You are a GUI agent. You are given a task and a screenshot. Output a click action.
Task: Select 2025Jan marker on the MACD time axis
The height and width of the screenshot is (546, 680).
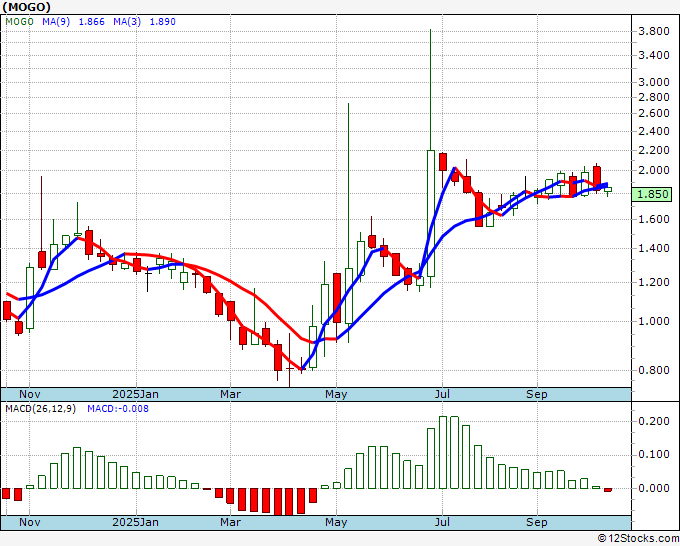click(x=135, y=522)
